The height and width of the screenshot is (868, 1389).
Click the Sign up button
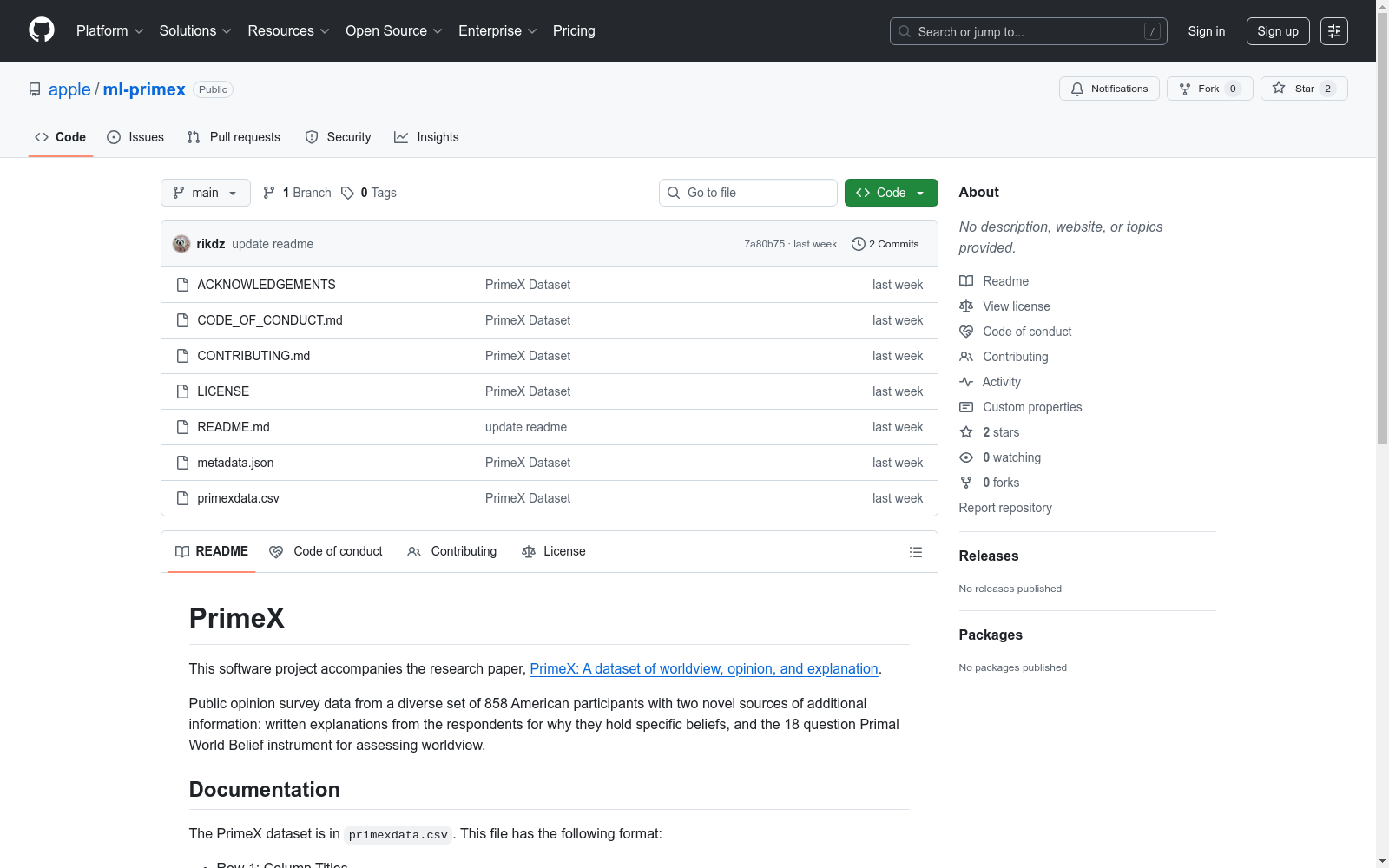coord(1278,31)
